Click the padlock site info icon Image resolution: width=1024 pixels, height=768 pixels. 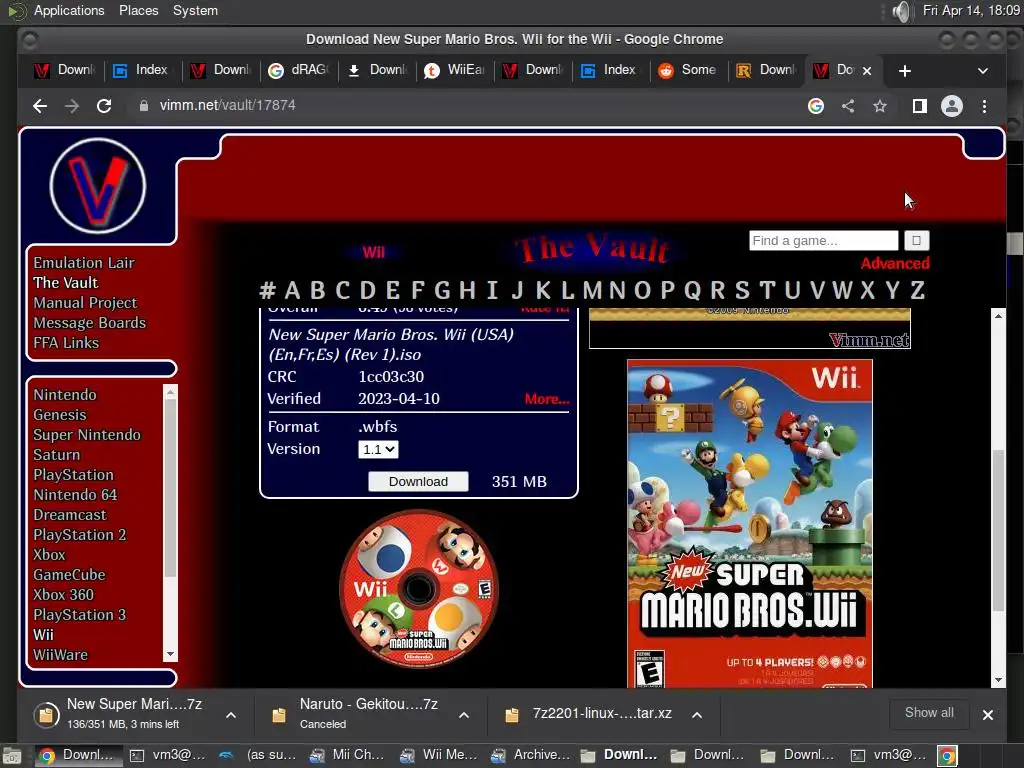tap(144, 106)
